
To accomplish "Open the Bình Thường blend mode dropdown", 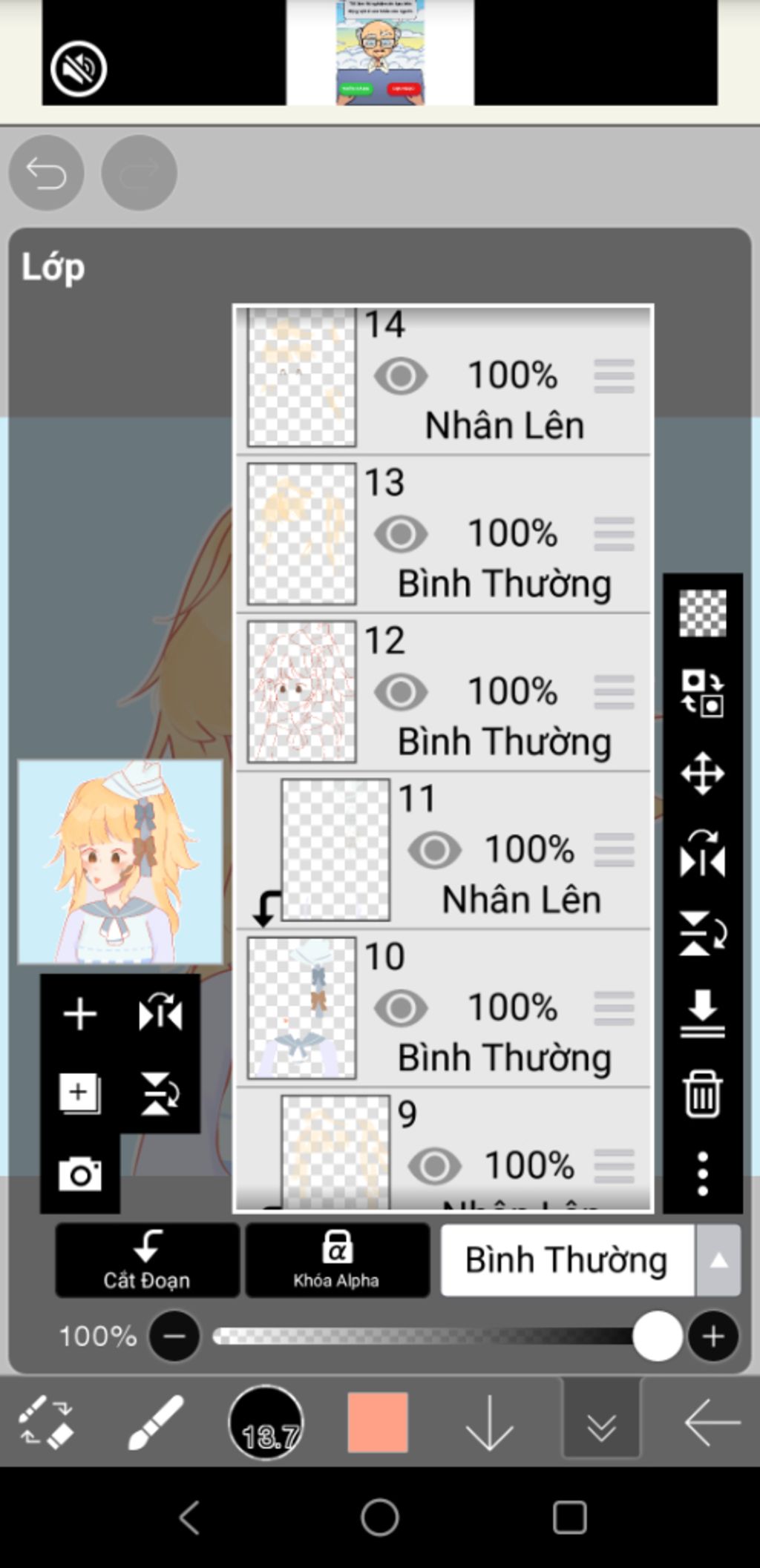I will [567, 1260].
